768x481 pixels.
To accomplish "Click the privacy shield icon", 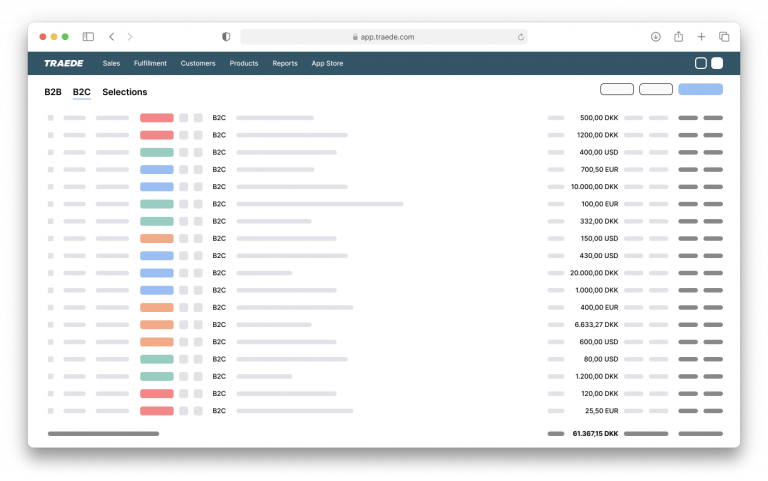I will 225,37.
